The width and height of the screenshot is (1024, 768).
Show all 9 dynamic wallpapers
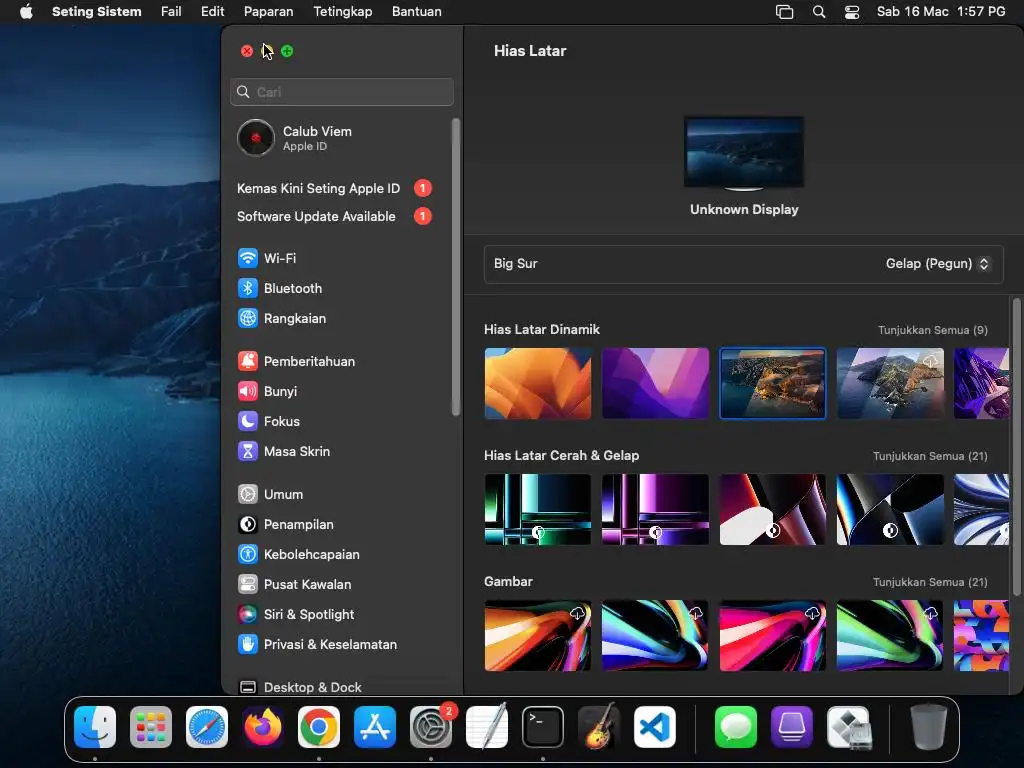click(933, 330)
